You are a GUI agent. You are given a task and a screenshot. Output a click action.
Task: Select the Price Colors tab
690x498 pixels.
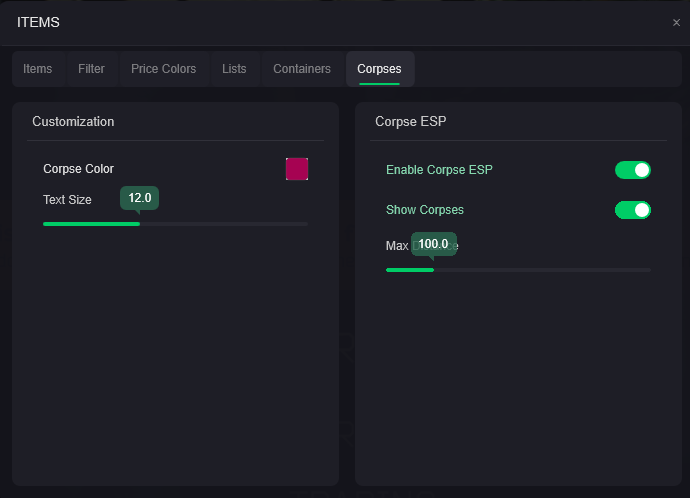pyautogui.click(x=163, y=69)
